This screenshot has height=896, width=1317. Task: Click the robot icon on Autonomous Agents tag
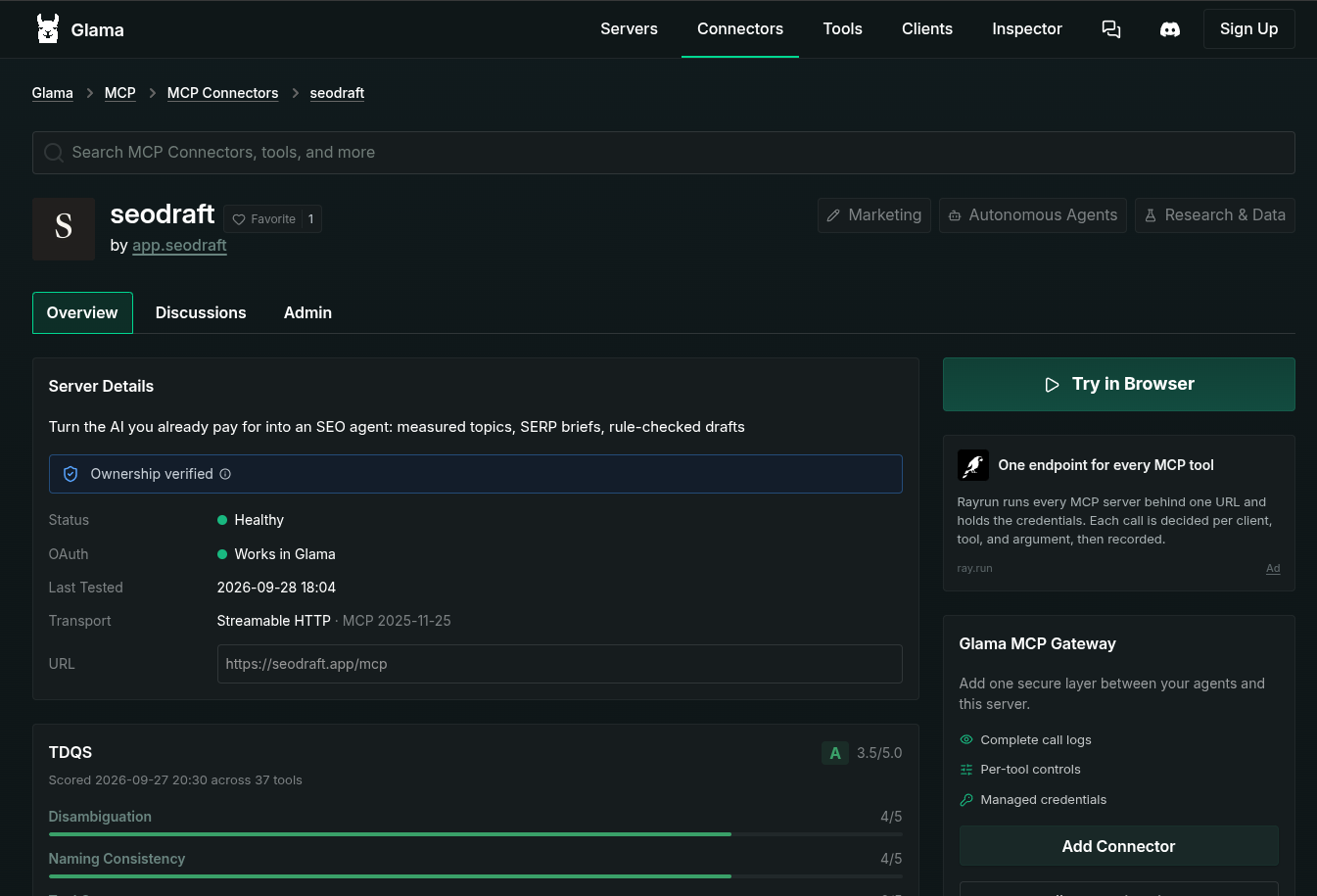point(955,215)
